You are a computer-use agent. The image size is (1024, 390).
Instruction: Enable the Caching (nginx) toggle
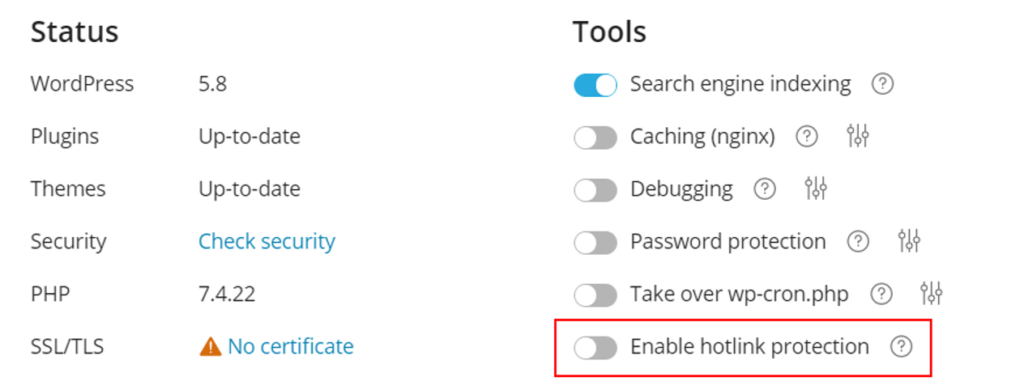click(x=596, y=137)
